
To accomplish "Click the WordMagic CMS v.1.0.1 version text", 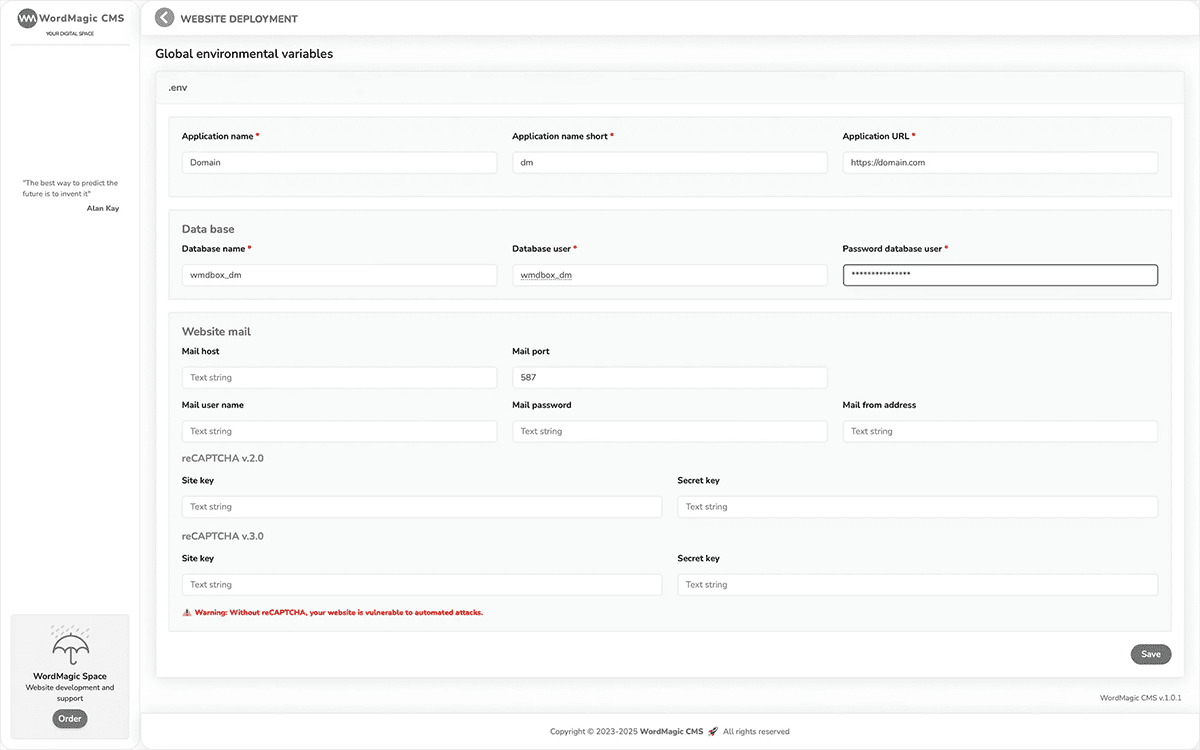I will (x=1141, y=698).
